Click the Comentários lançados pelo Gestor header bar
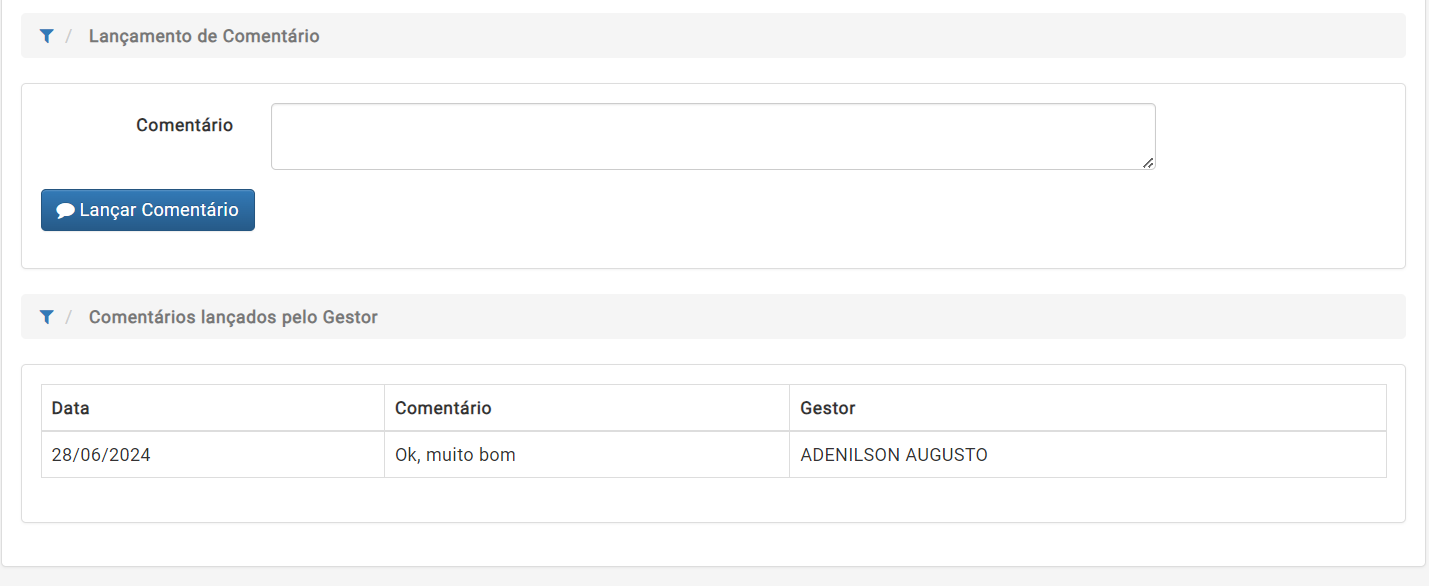Screen dimensions: 1429x586 point(713,317)
